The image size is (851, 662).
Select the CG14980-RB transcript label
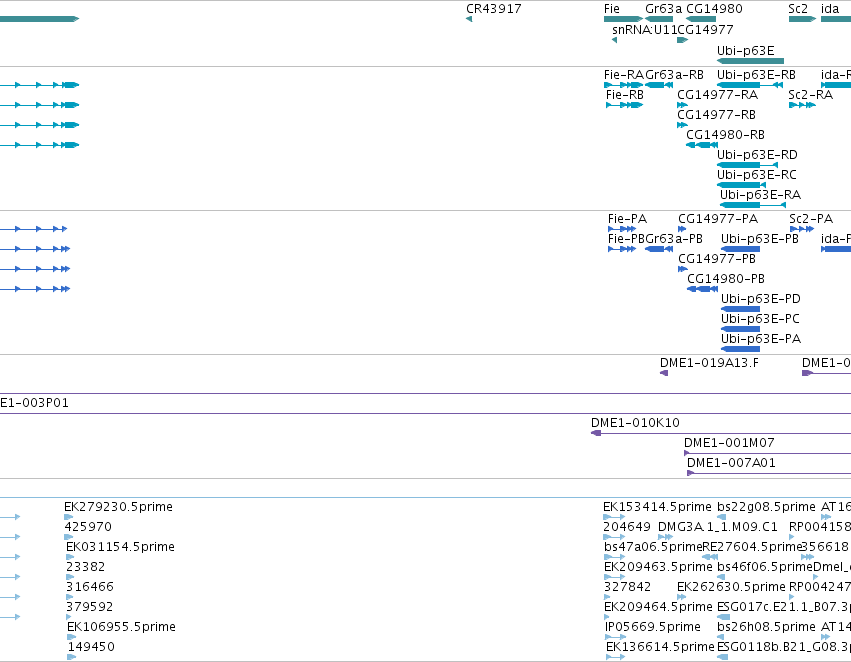pyautogui.click(x=726, y=135)
